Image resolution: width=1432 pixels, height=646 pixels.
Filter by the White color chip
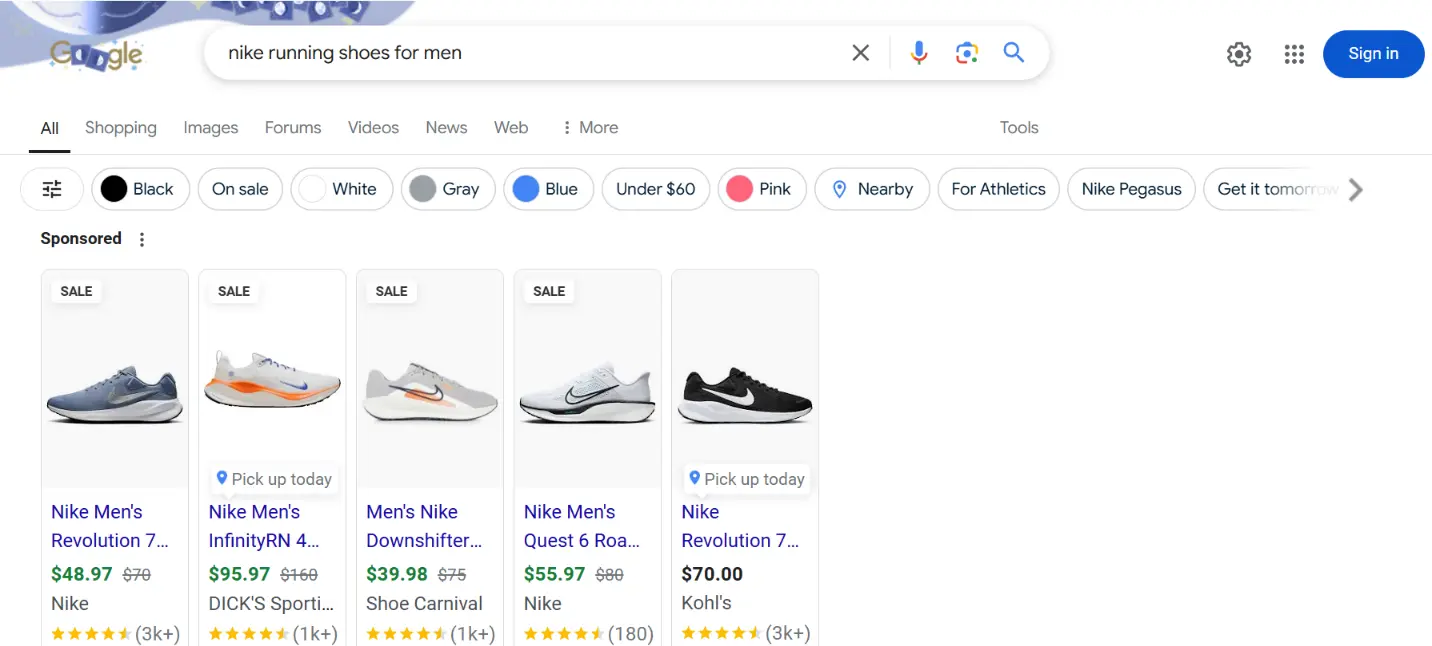coord(341,189)
